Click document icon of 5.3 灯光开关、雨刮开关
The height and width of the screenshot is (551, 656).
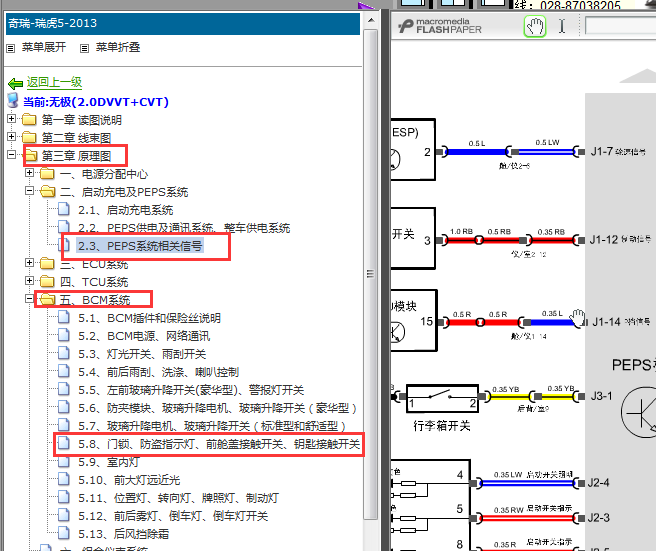pyautogui.click(x=64, y=353)
